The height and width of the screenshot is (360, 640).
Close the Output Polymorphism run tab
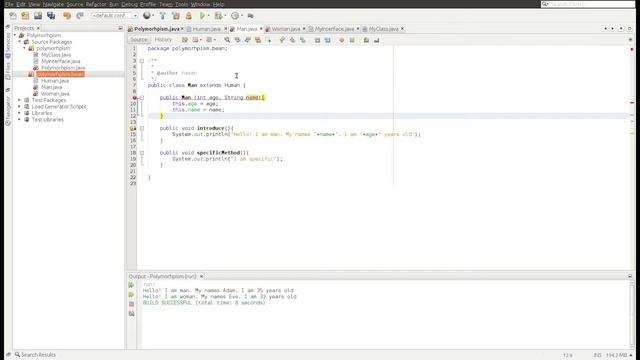[x=201, y=276]
